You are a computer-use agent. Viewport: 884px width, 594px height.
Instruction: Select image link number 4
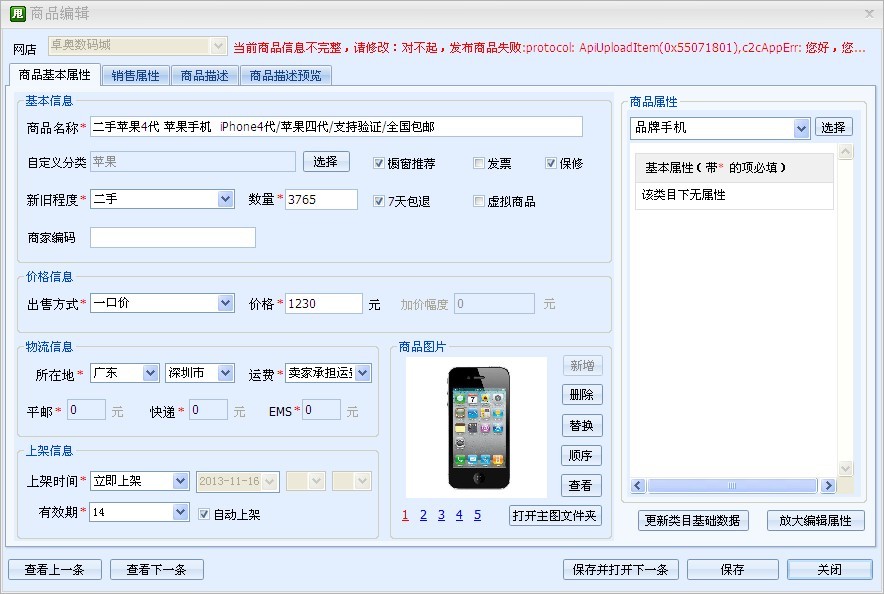click(x=459, y=515)
